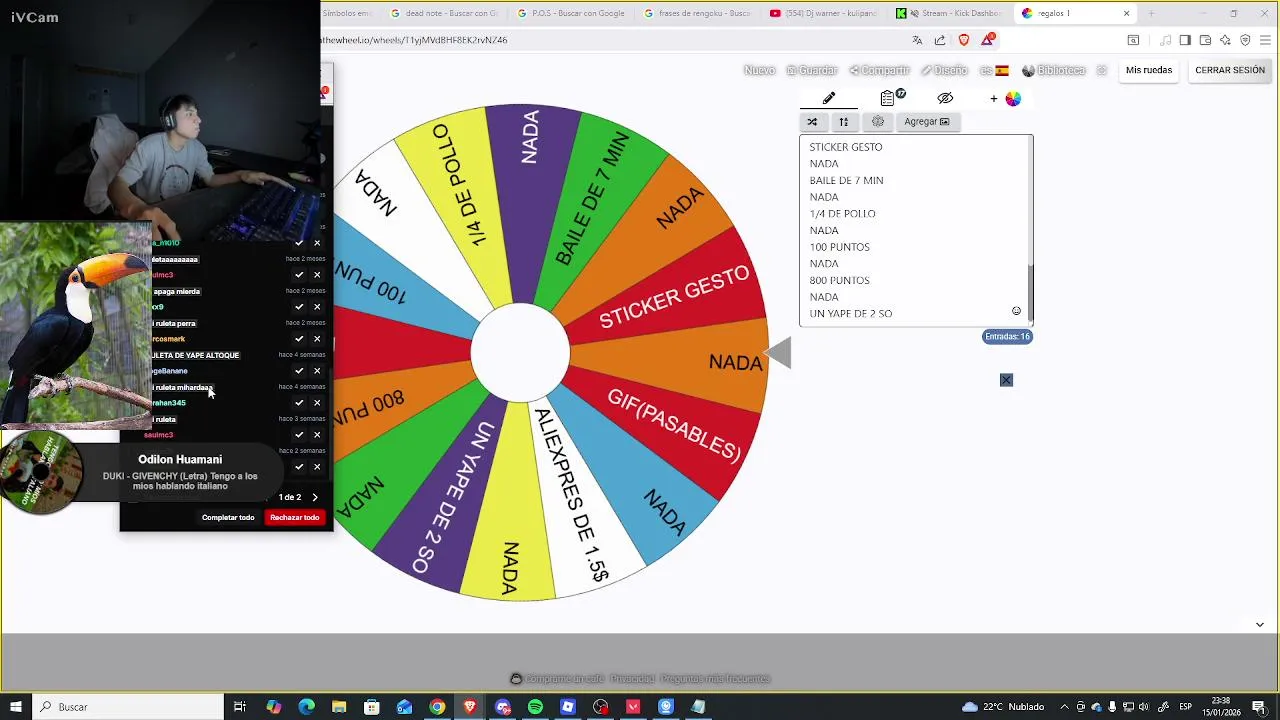The height and width of the screenshot is (720, 1280).
Task: Click the share icon in address bar
Action: coord(940,40)
